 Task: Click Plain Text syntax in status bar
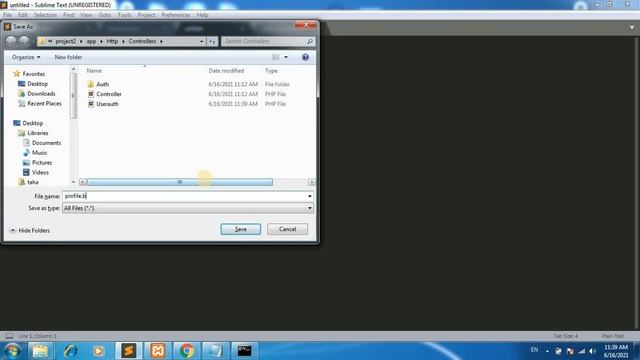pos(613,336)
